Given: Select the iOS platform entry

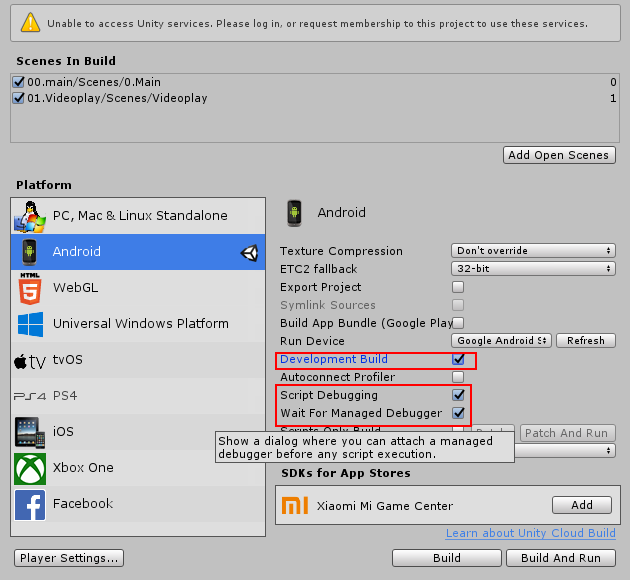Looking at the screenshot, I should (x=138, y=432).
